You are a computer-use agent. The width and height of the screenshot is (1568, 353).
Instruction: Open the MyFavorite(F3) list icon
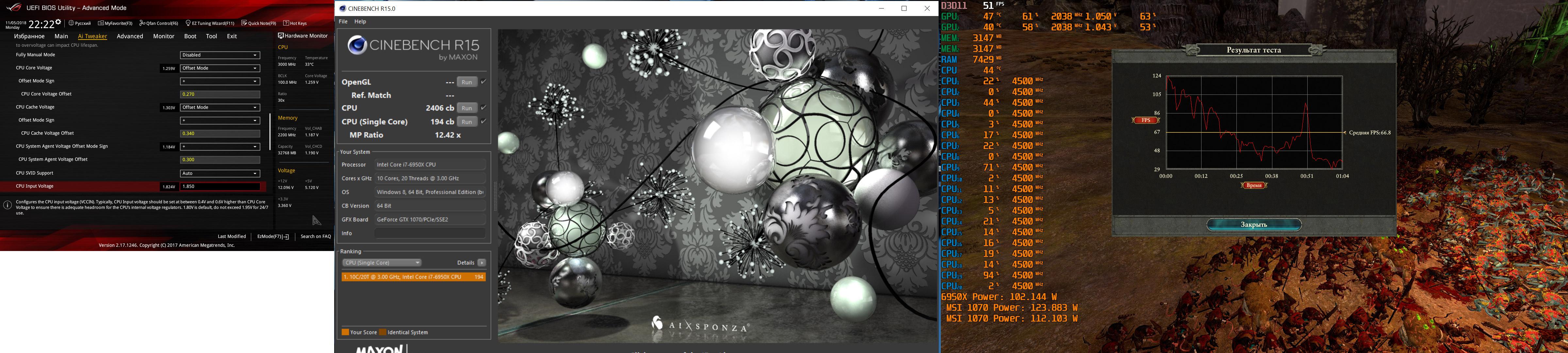click(101, 23)
